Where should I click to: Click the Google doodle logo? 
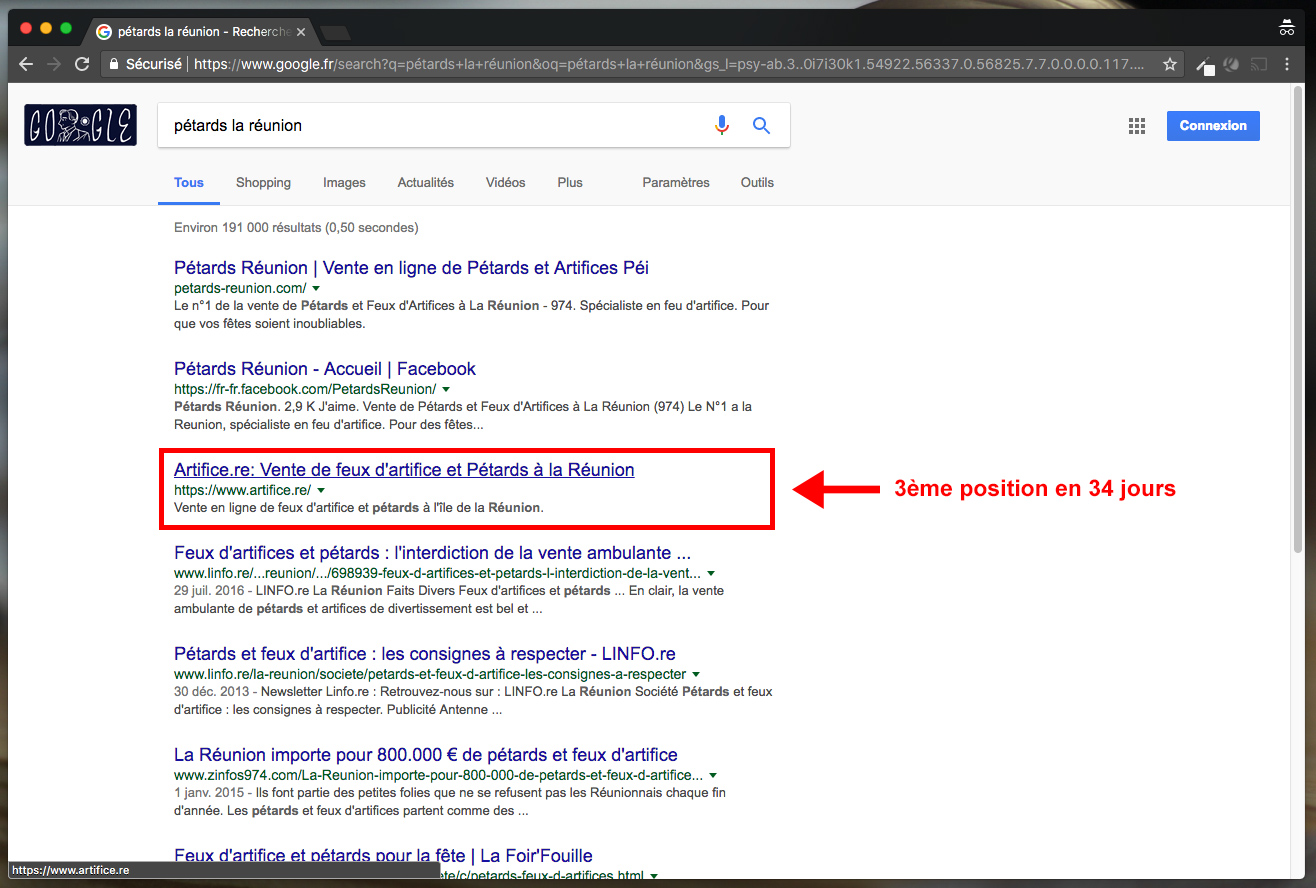80,125
